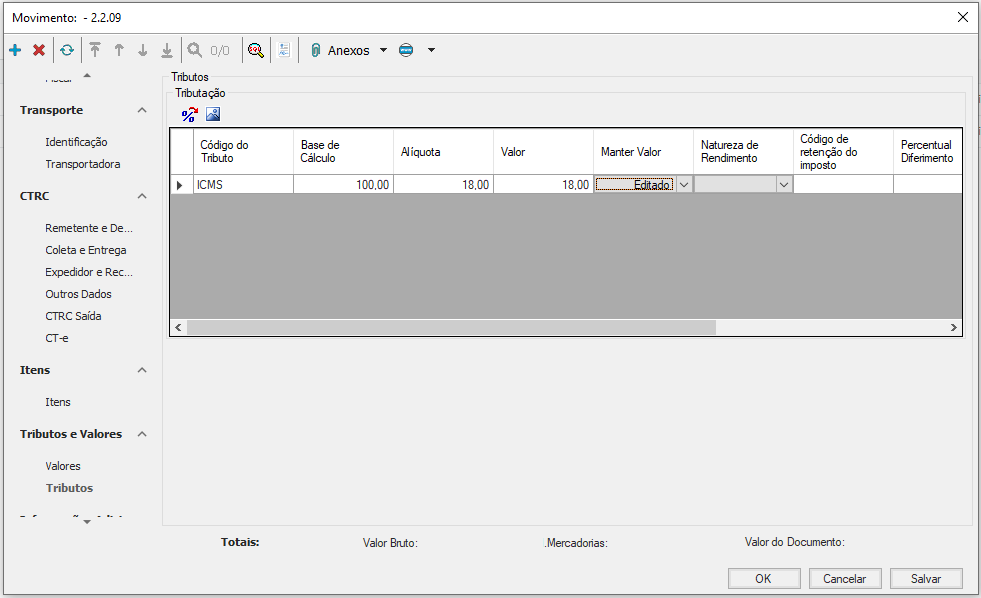981x598 pixels.
Task: Click grid scroll right arrow
Action: point(953,327)
